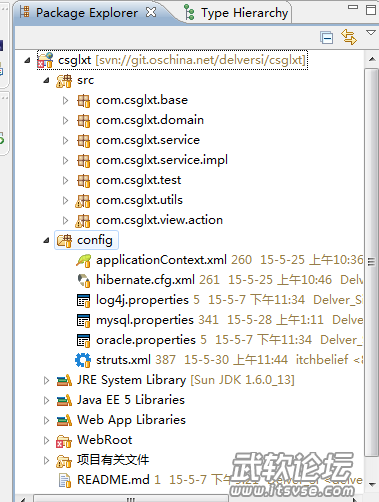Click the hibernate.cfg.xml file icon

(x=83, y=281)
